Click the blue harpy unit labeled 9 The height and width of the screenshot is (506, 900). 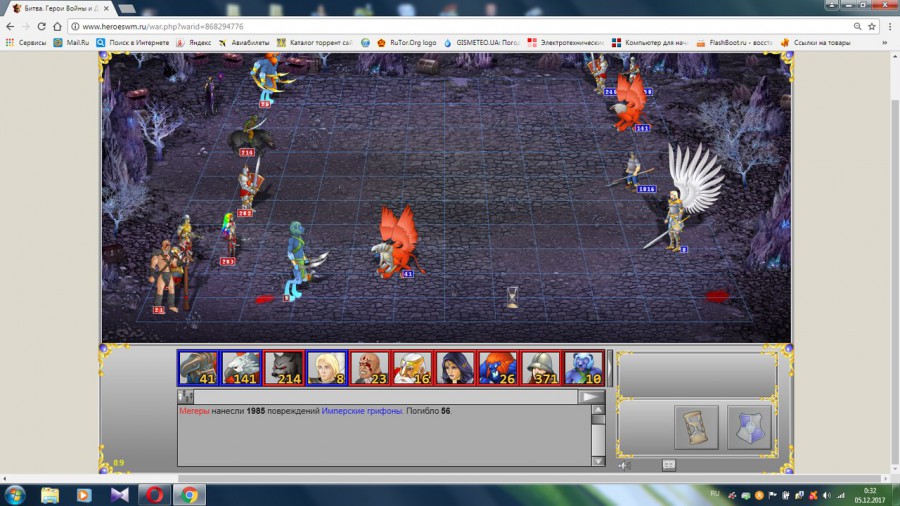(x=301, y=261)
